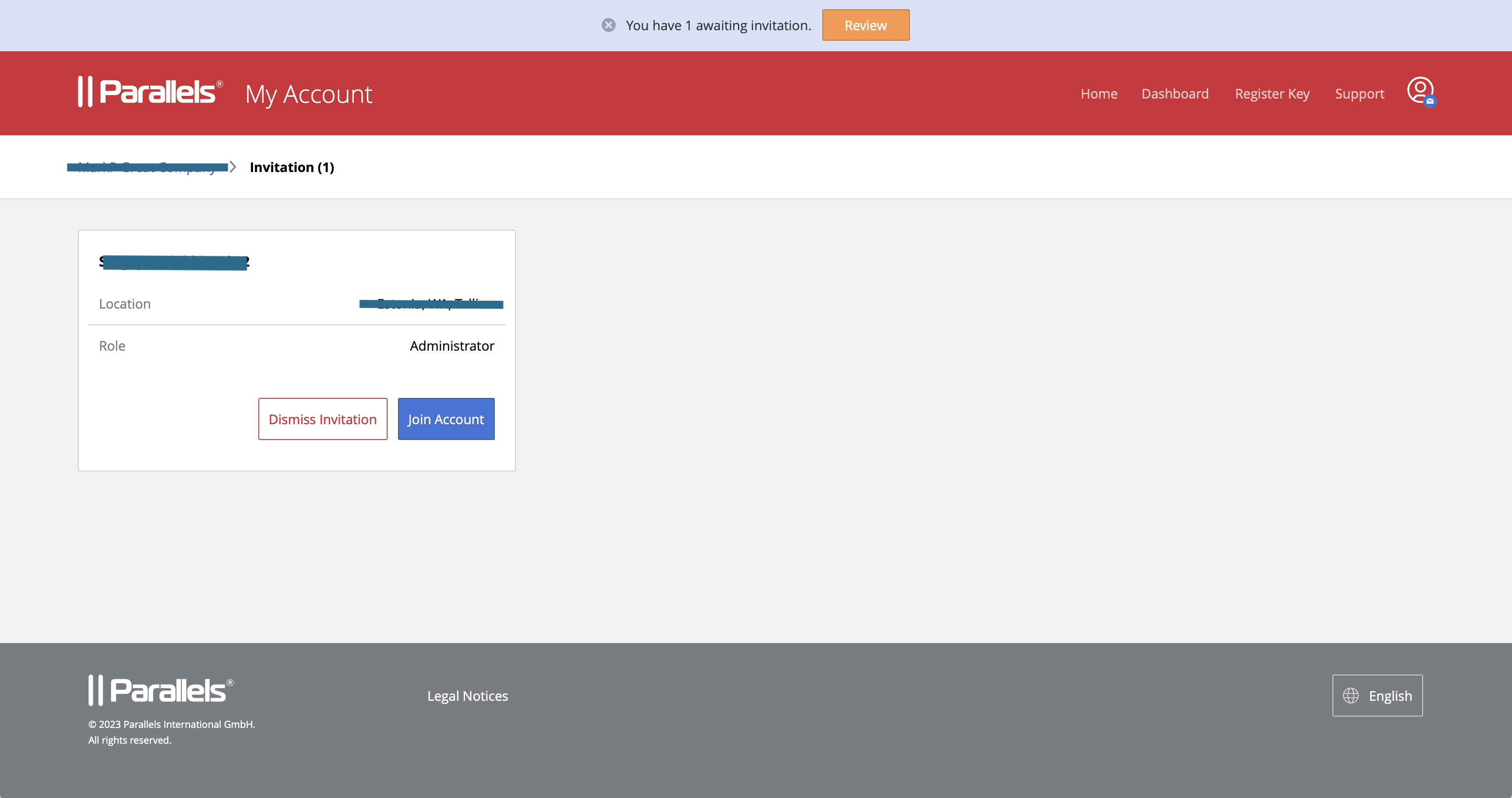Select the Invitation (1) breadcrumb text
This screenshot has width=1512, height=798.
pyautogui.click(x=292, y=167)
